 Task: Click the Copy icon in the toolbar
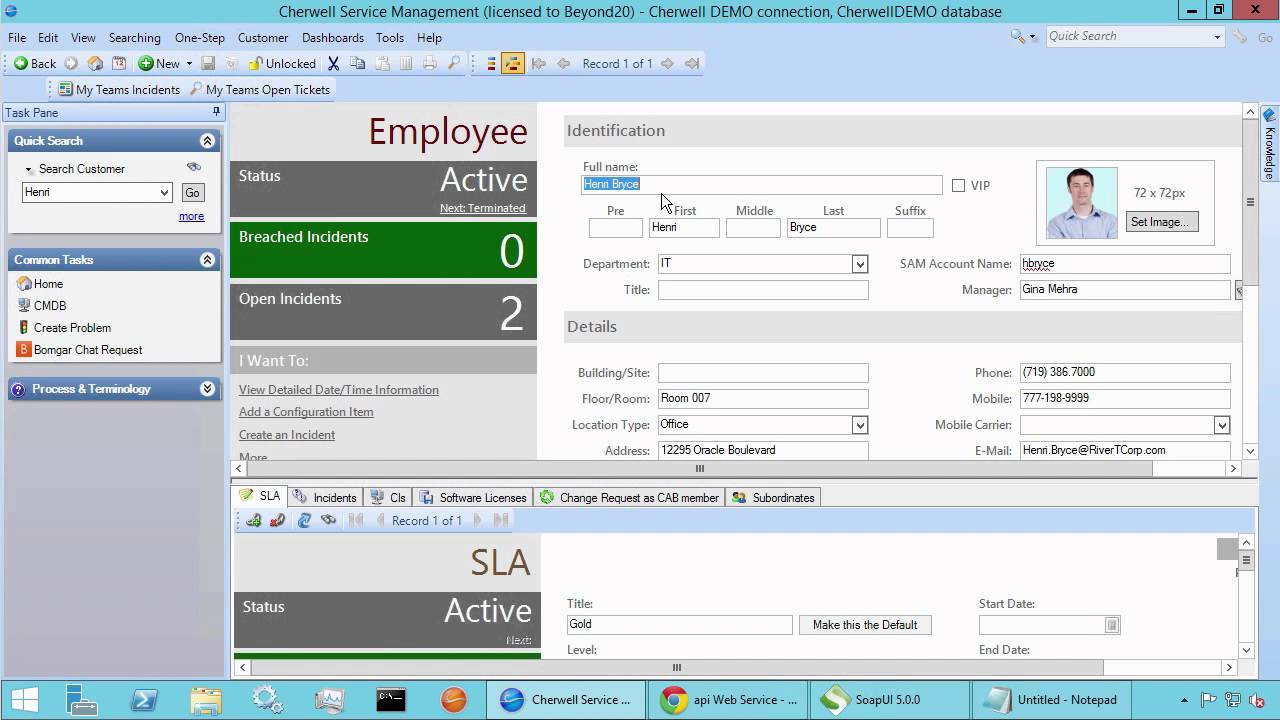pyautogui.click(x=358, y=63)
